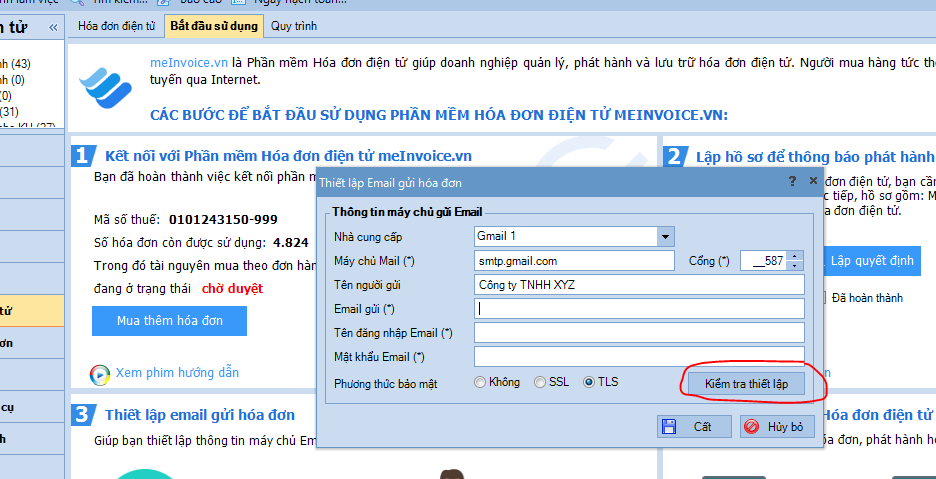Click the remaining invoice count 4.824
Viewport: 936px width, 479px height.
click(x=290, y=242)
